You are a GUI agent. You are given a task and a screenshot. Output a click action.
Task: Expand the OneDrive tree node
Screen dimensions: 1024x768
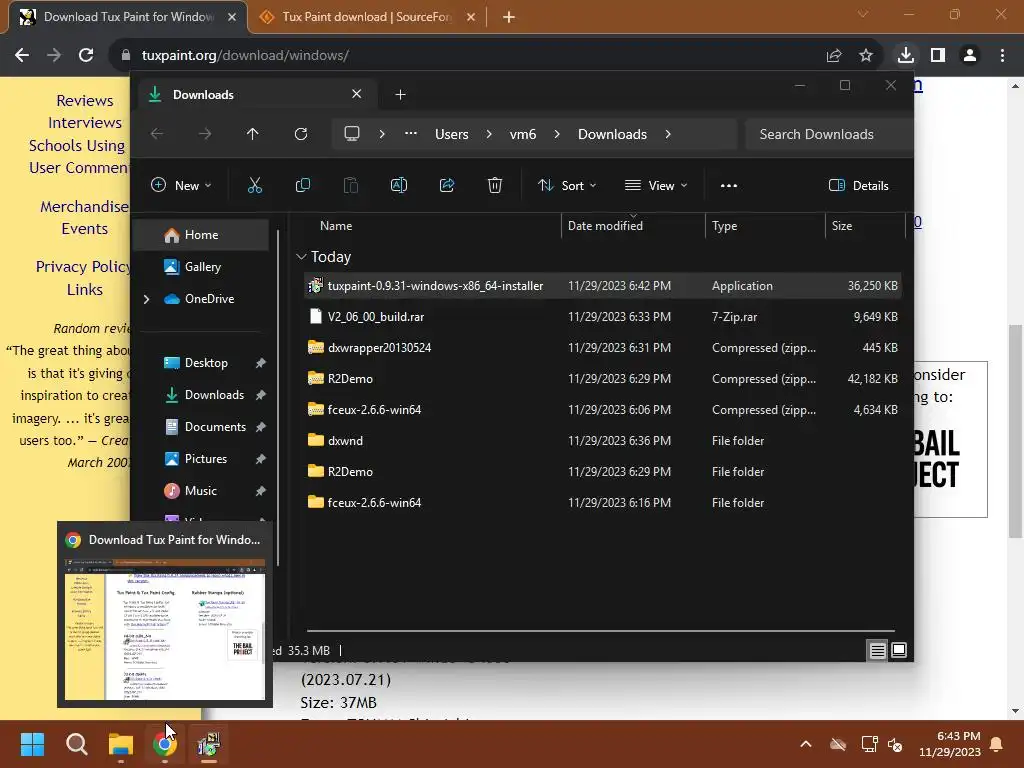[146, 299]
